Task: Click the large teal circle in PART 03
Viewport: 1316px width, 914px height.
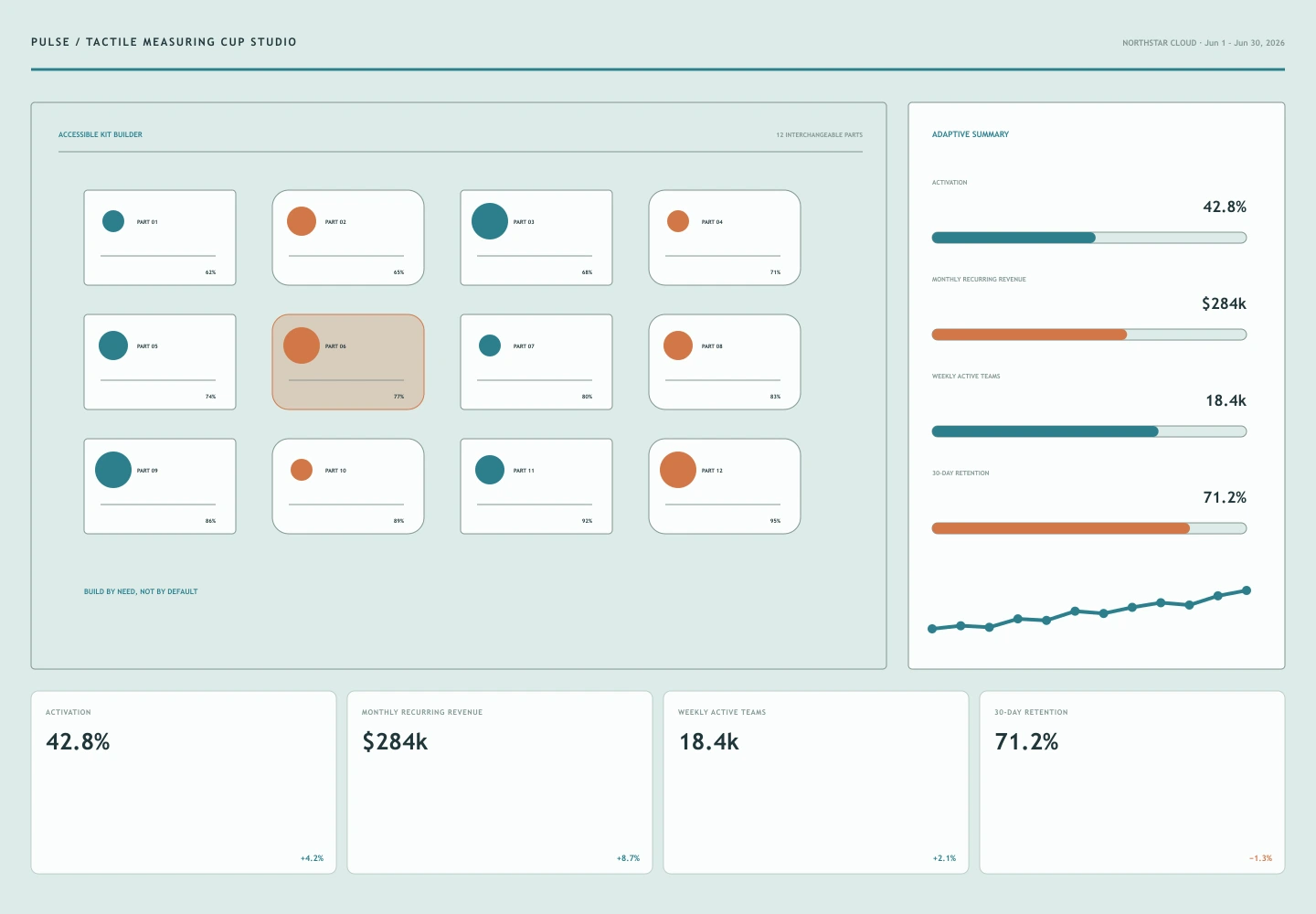Action: pyautogui.click(x=490, y=221)
